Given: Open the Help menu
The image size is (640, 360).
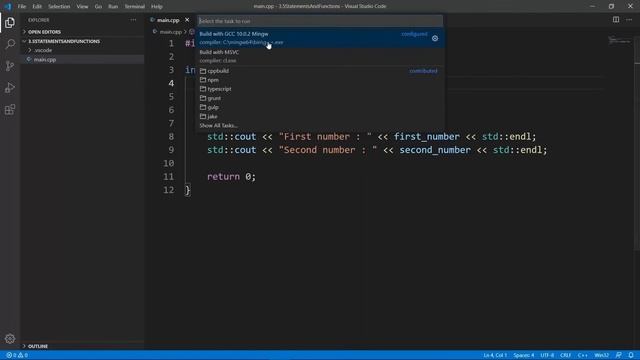Looking at the screenshot, I should 157,7.
